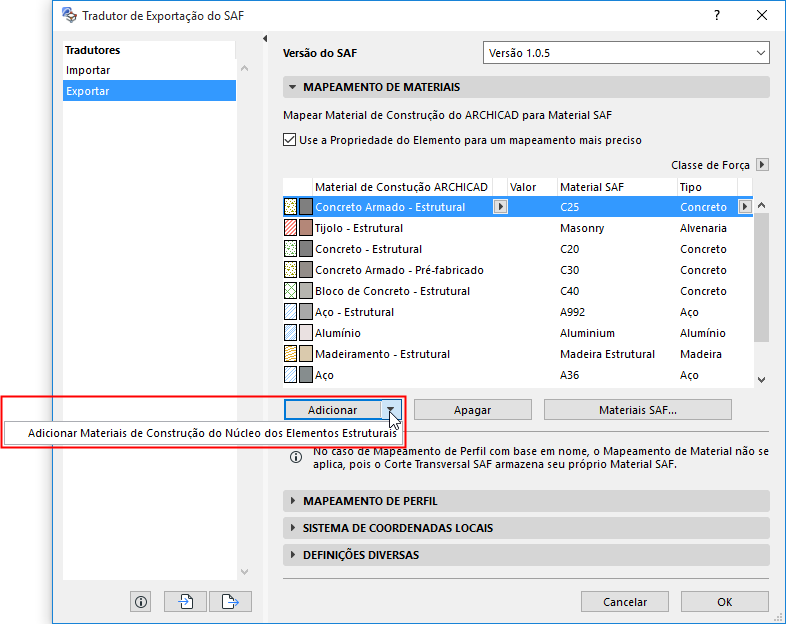The image size is (786, 624).
Task: Click the export translator icon at bottom left
Action: point(230,601)
